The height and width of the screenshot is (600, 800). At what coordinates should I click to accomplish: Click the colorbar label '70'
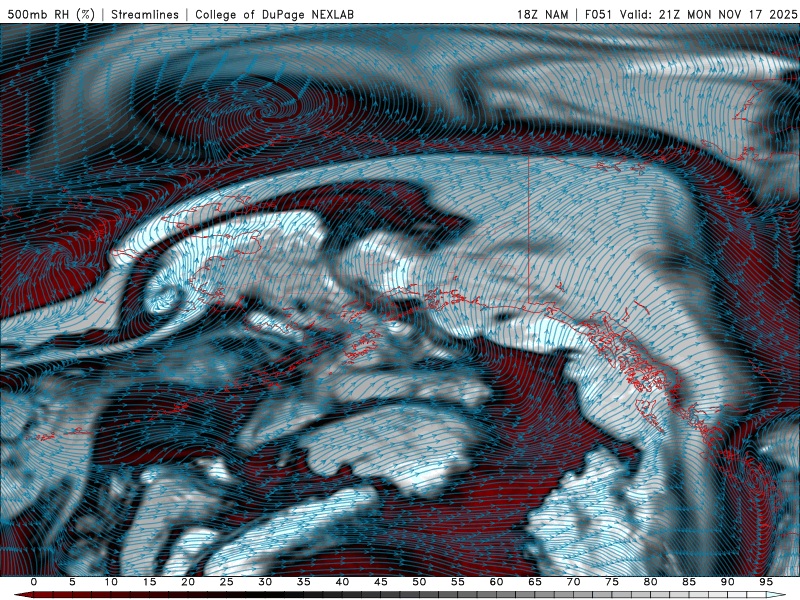[573, 582]
